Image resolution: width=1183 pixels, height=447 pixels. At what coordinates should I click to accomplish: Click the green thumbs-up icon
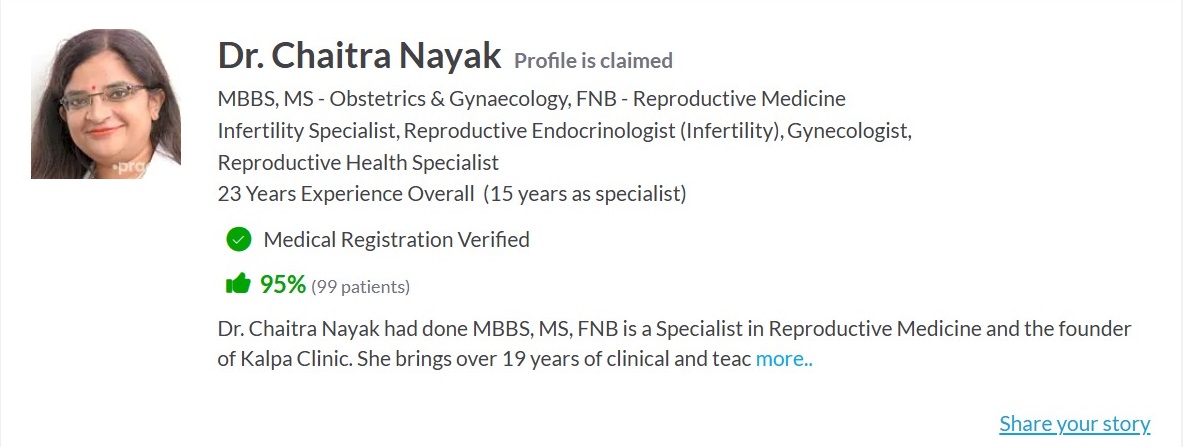(238, 284)
